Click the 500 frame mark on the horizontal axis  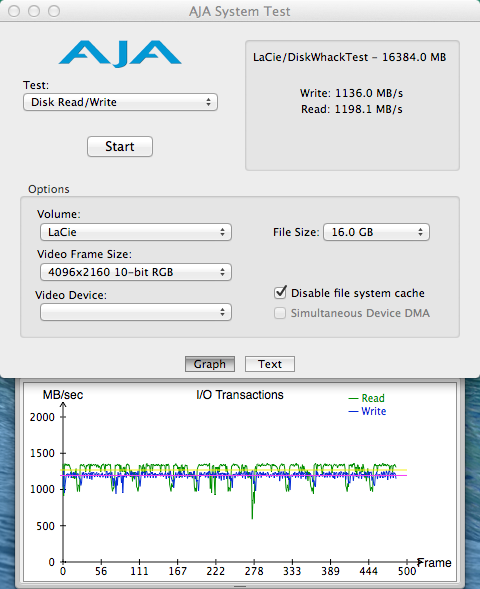[407, 571]
